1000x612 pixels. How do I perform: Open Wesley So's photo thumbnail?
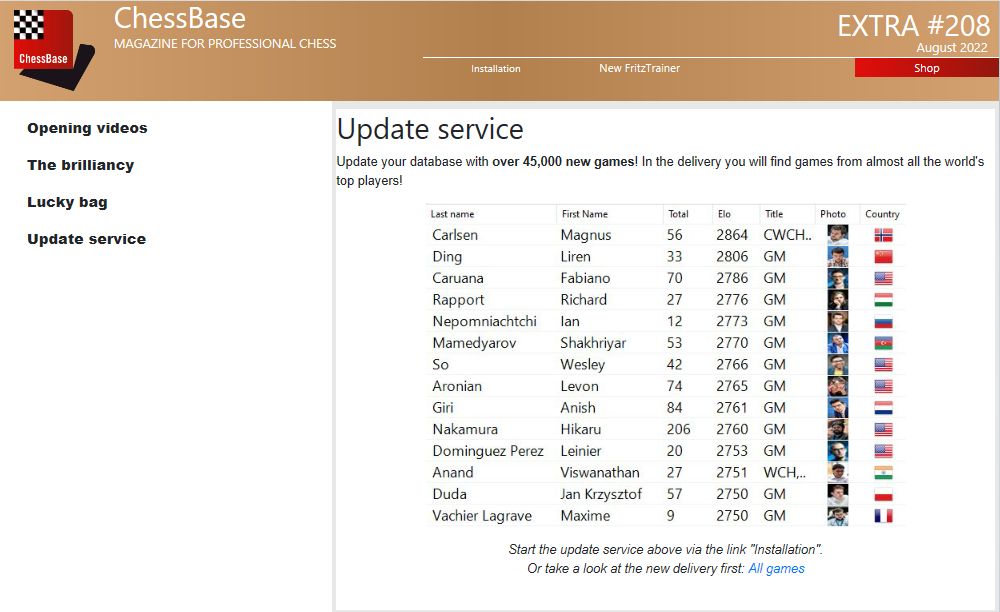837,365
